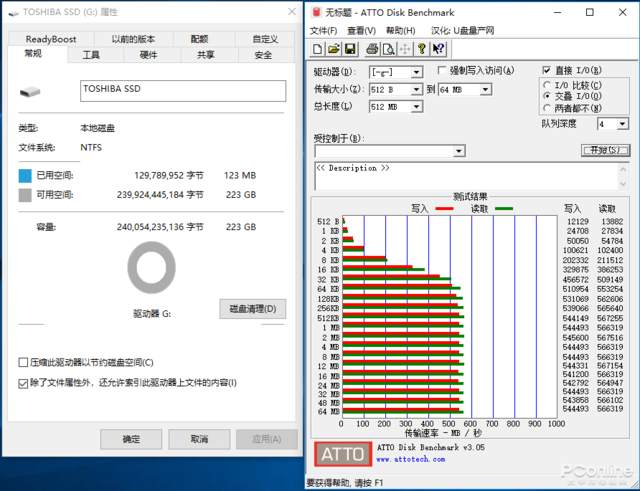Open the transfer size start 512 B dropdown
Viewport: 640px width, 491px height.
pos(416,89)
